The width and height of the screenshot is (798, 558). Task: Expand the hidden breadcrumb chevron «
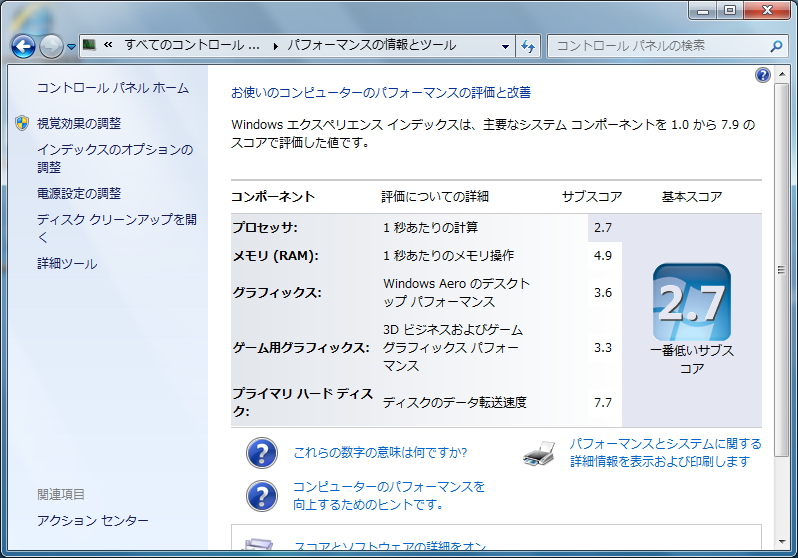click(108, 45)
